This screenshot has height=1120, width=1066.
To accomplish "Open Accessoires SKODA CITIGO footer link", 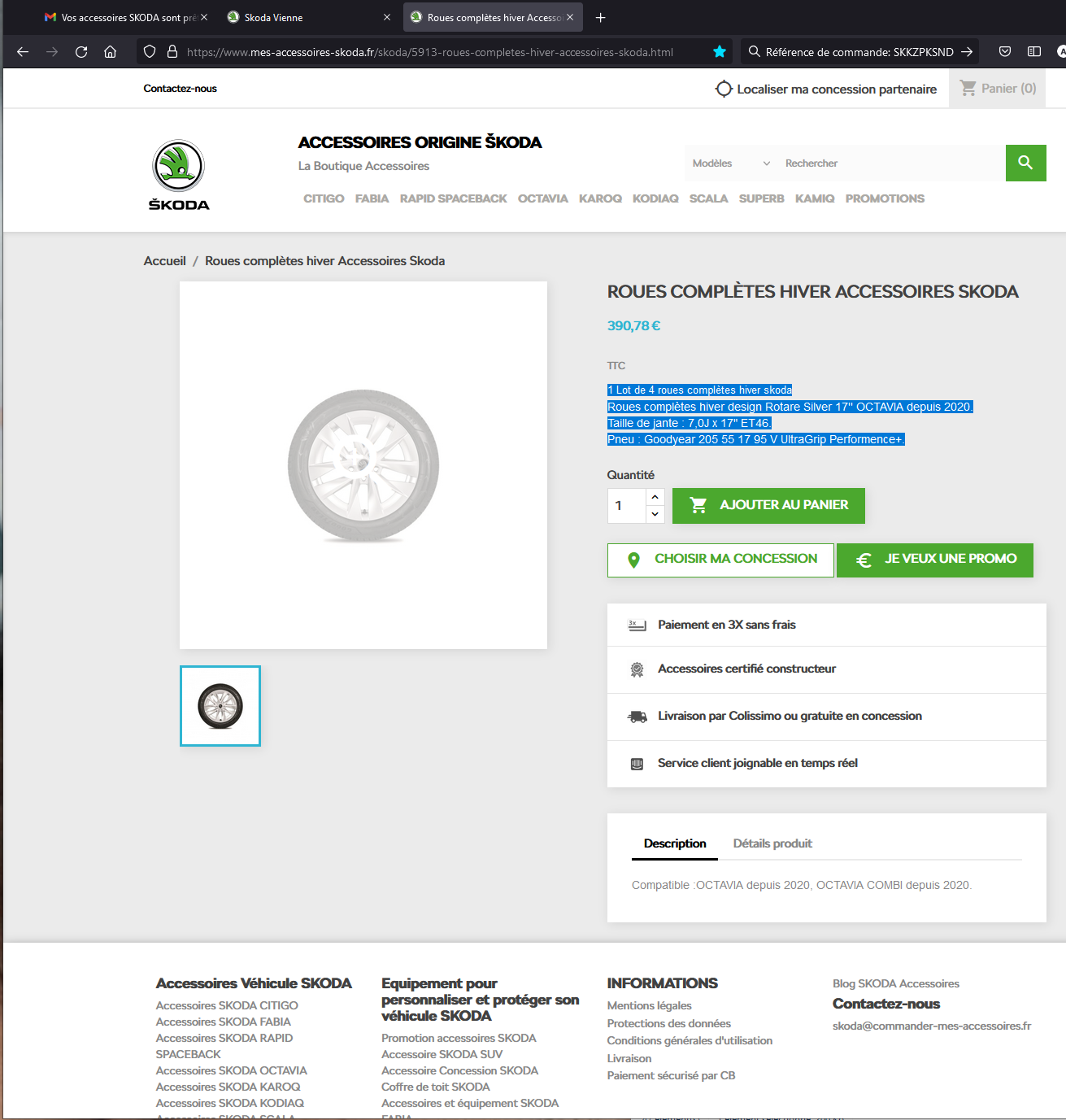I will (x=227, y=1005).
